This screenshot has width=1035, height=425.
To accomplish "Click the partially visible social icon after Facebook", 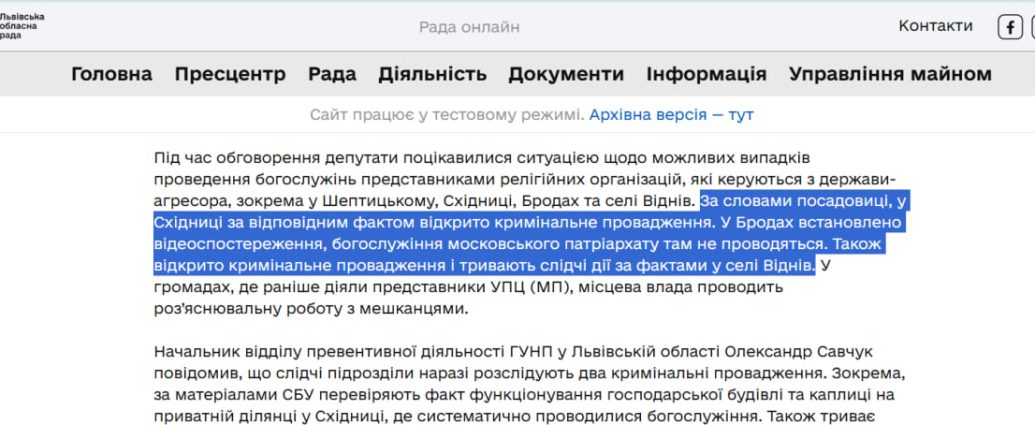I will coord(1031,27).
